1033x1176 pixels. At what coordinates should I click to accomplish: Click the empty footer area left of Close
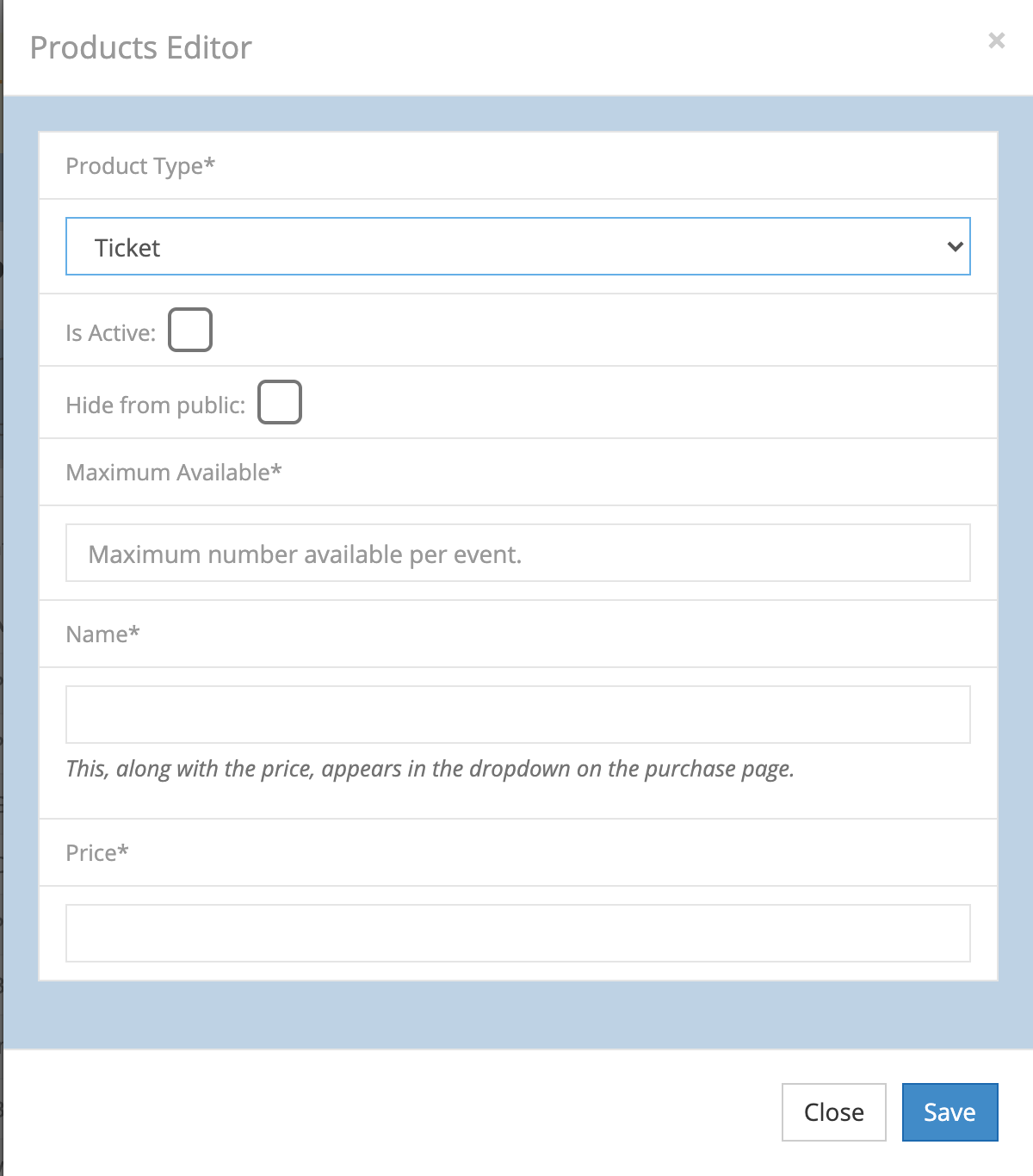[387, 1112]
